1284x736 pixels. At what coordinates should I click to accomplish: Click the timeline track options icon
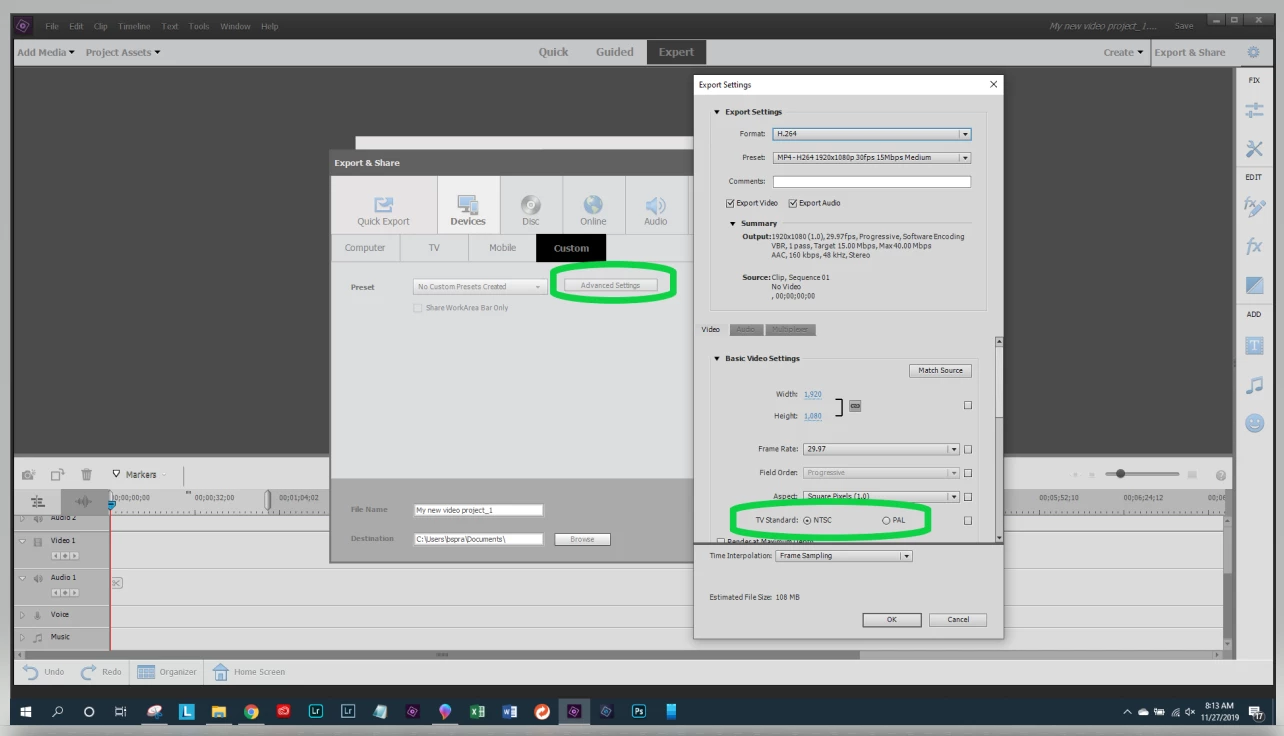click(x=38, y=501)
